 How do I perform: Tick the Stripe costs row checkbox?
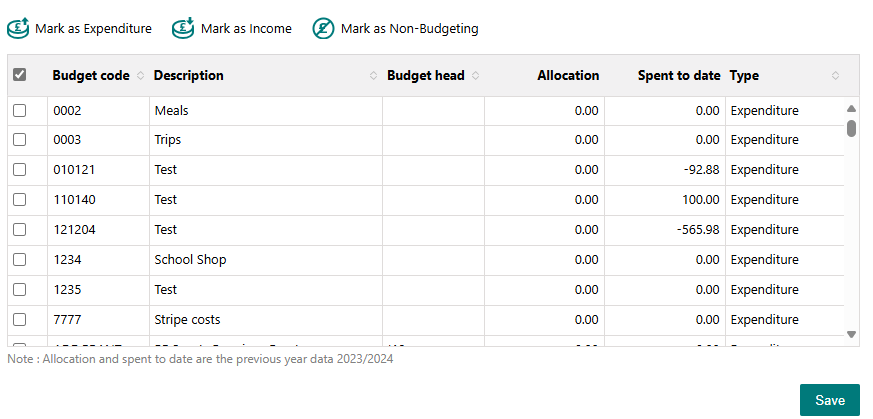19,320
